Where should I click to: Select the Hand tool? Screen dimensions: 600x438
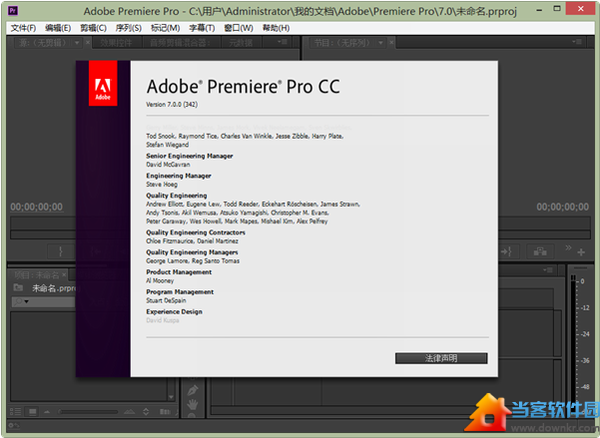pyautogui.click(x=192, y=404)
